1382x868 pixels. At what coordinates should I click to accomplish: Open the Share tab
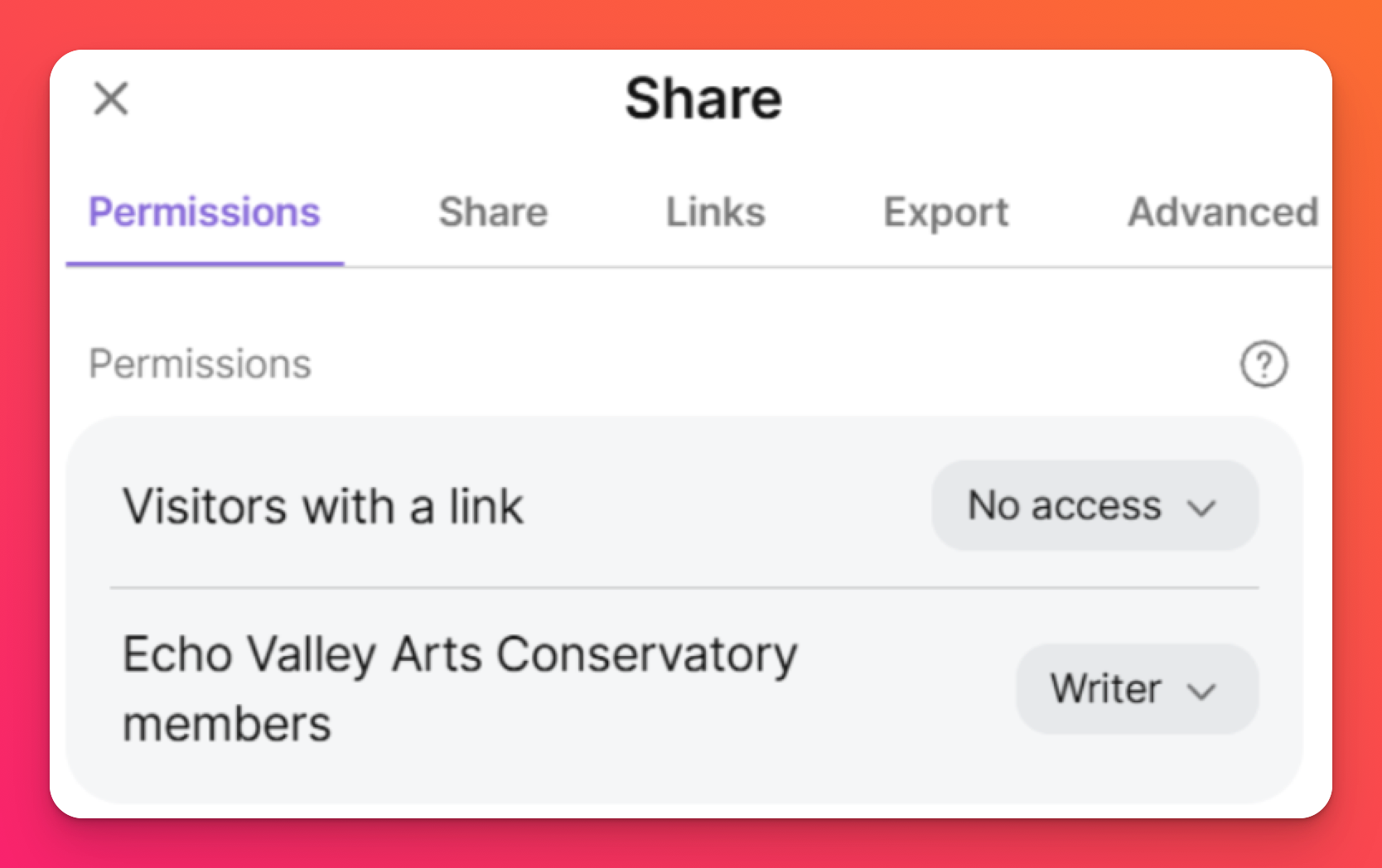pyautogui.click(x=493, y=212)
